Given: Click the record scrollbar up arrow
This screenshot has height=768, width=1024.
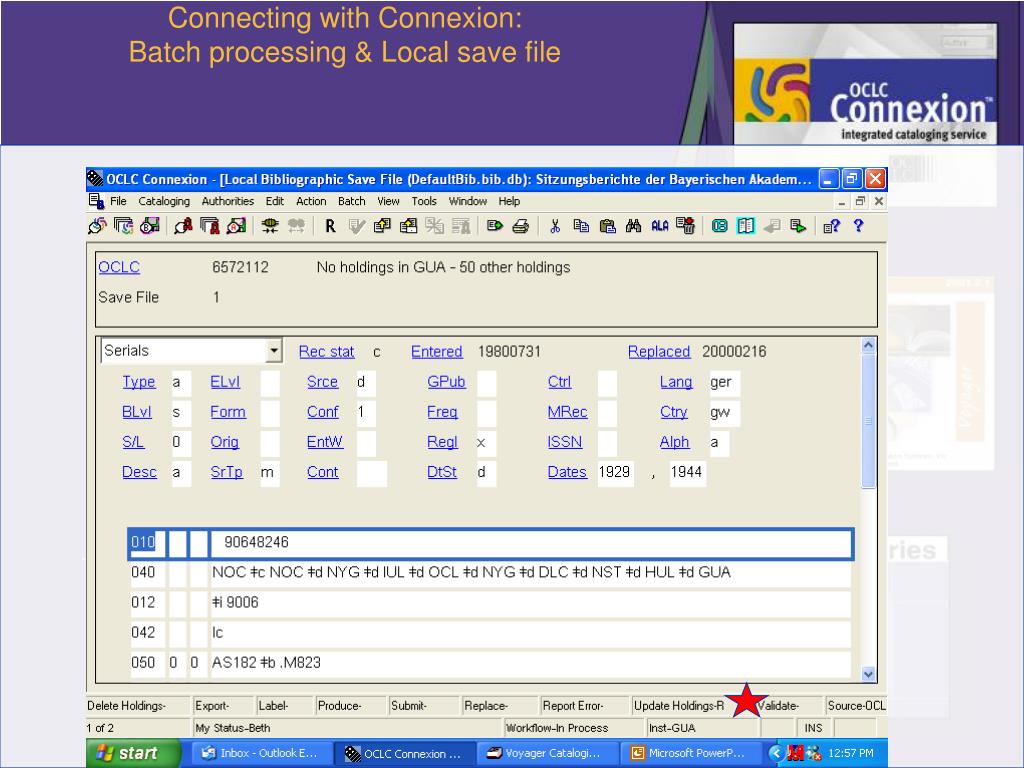Looking at the screenshot, I should (868, 345).
